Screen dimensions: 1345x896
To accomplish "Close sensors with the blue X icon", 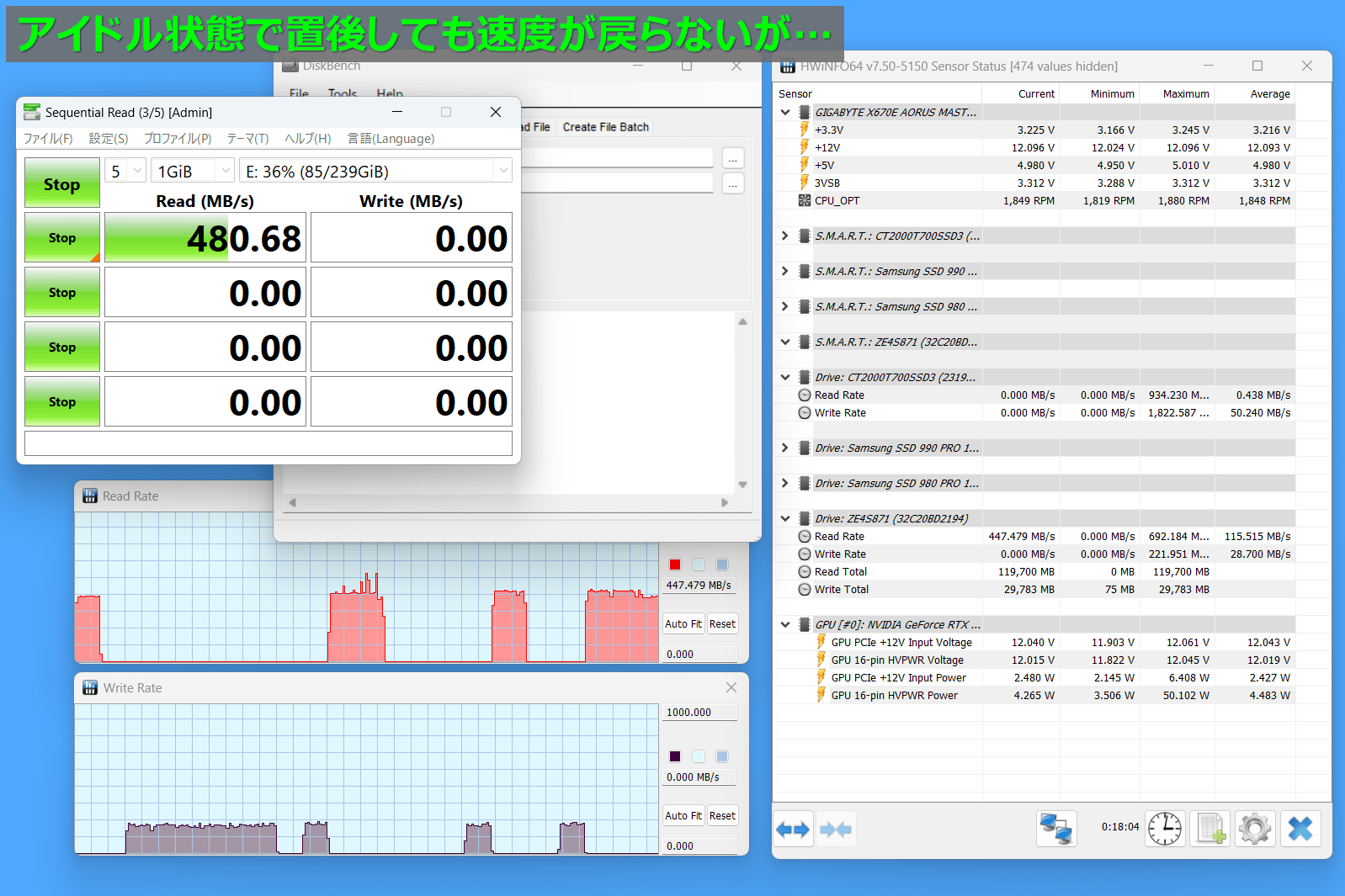I will (x=1300, y=830).
